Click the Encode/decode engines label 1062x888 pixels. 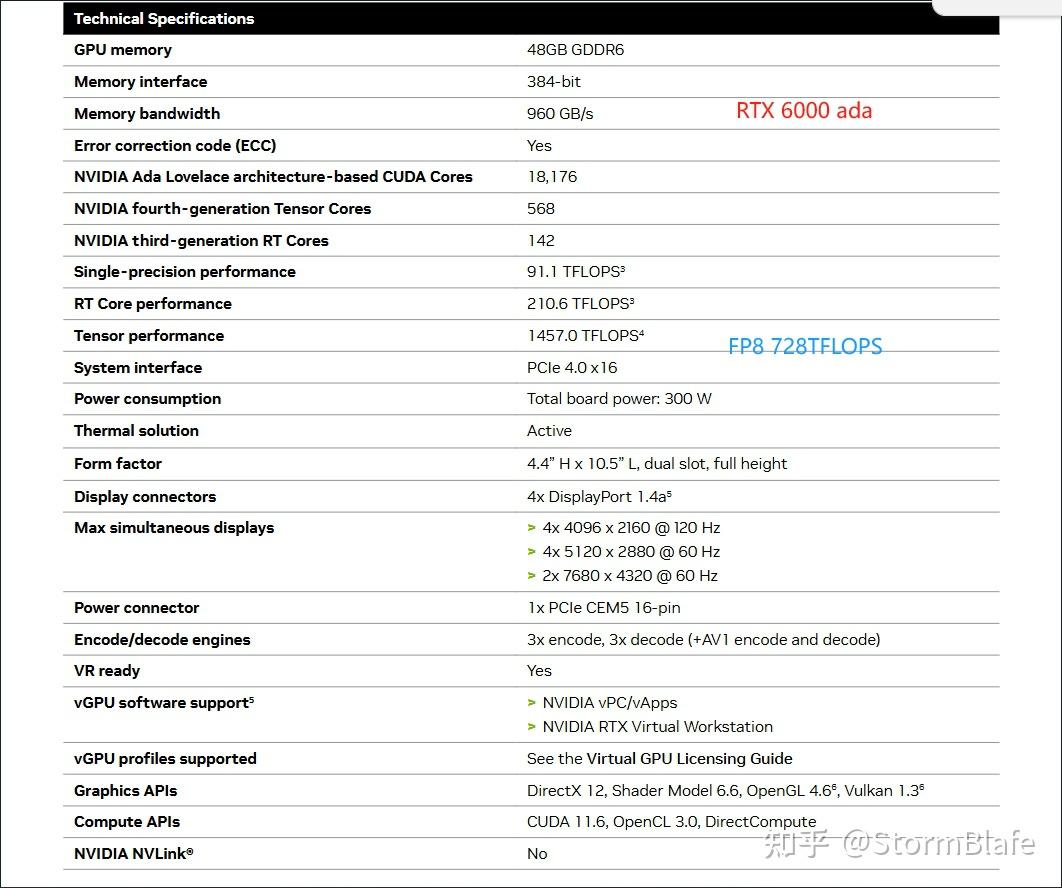162,640
